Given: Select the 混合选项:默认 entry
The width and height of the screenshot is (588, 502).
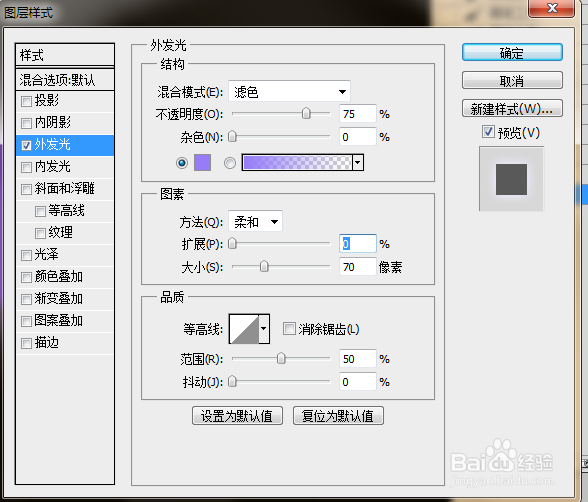Looking at the screenshot, I should [65, 79].
